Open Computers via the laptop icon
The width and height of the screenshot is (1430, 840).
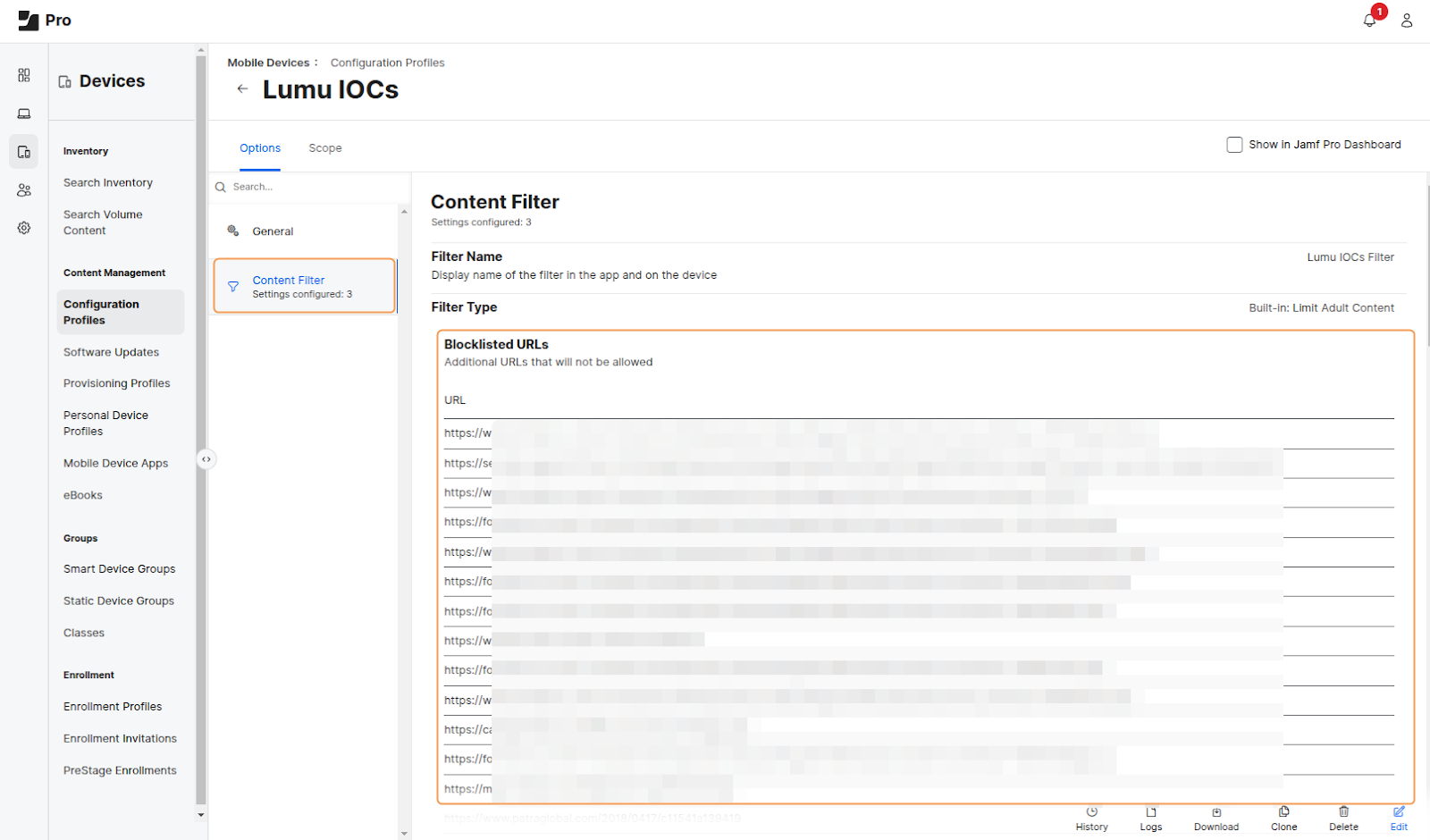pos(24,113)
